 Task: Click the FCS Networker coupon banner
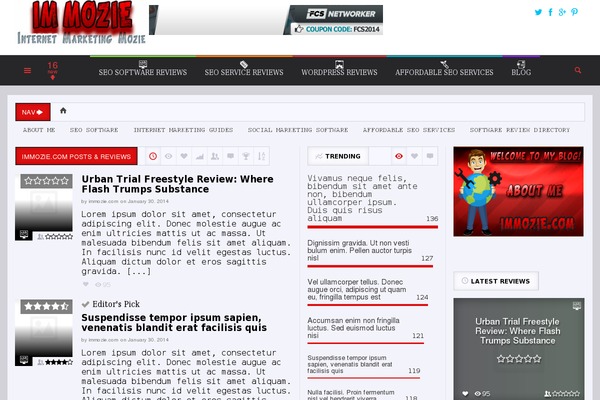coord(266,20)
